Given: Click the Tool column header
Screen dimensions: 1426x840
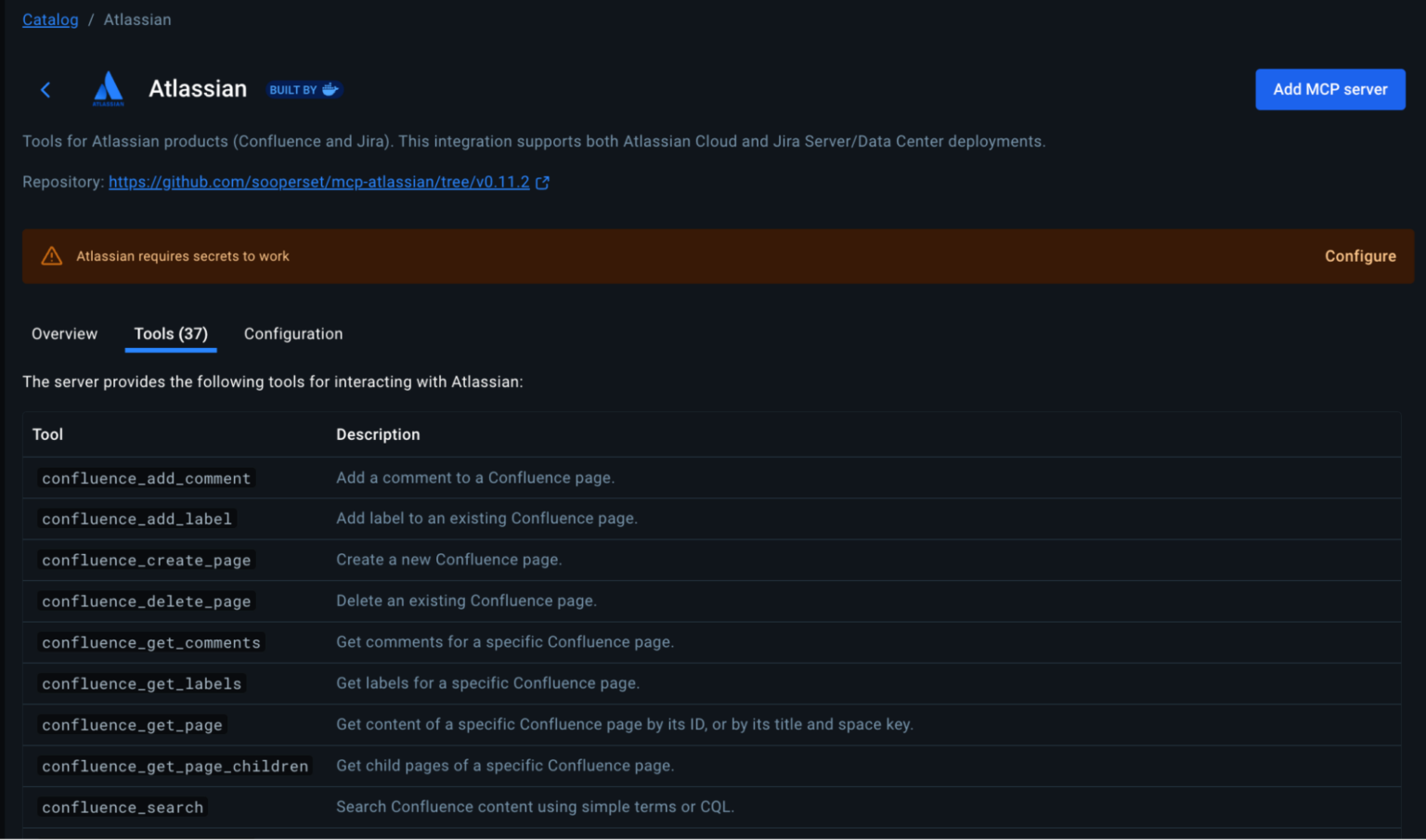Looking at the screenshot, I should pyautogui.click(x=47, y=433).
